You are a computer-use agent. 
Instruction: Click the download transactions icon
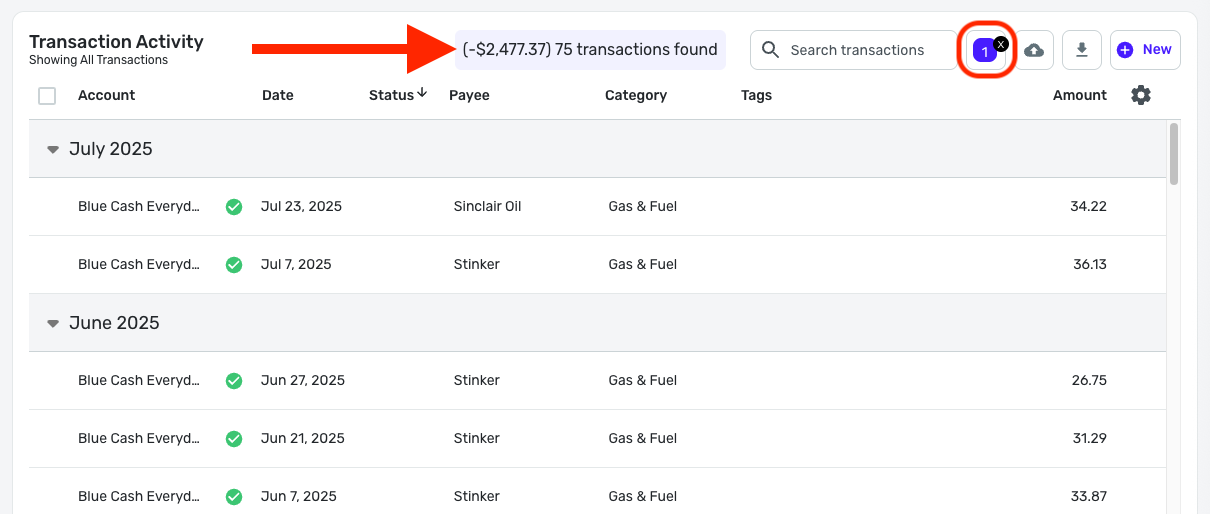1081,50
